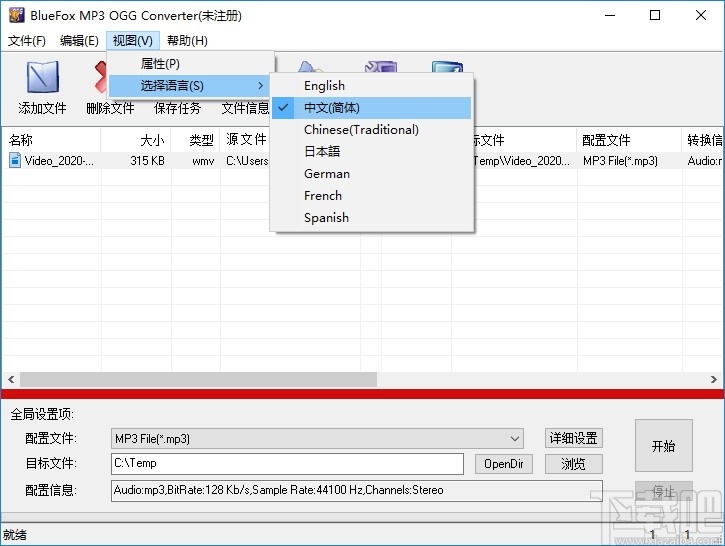Click the 开始 start button
This screenshot has width=725, height=546.
pos(664,446)
